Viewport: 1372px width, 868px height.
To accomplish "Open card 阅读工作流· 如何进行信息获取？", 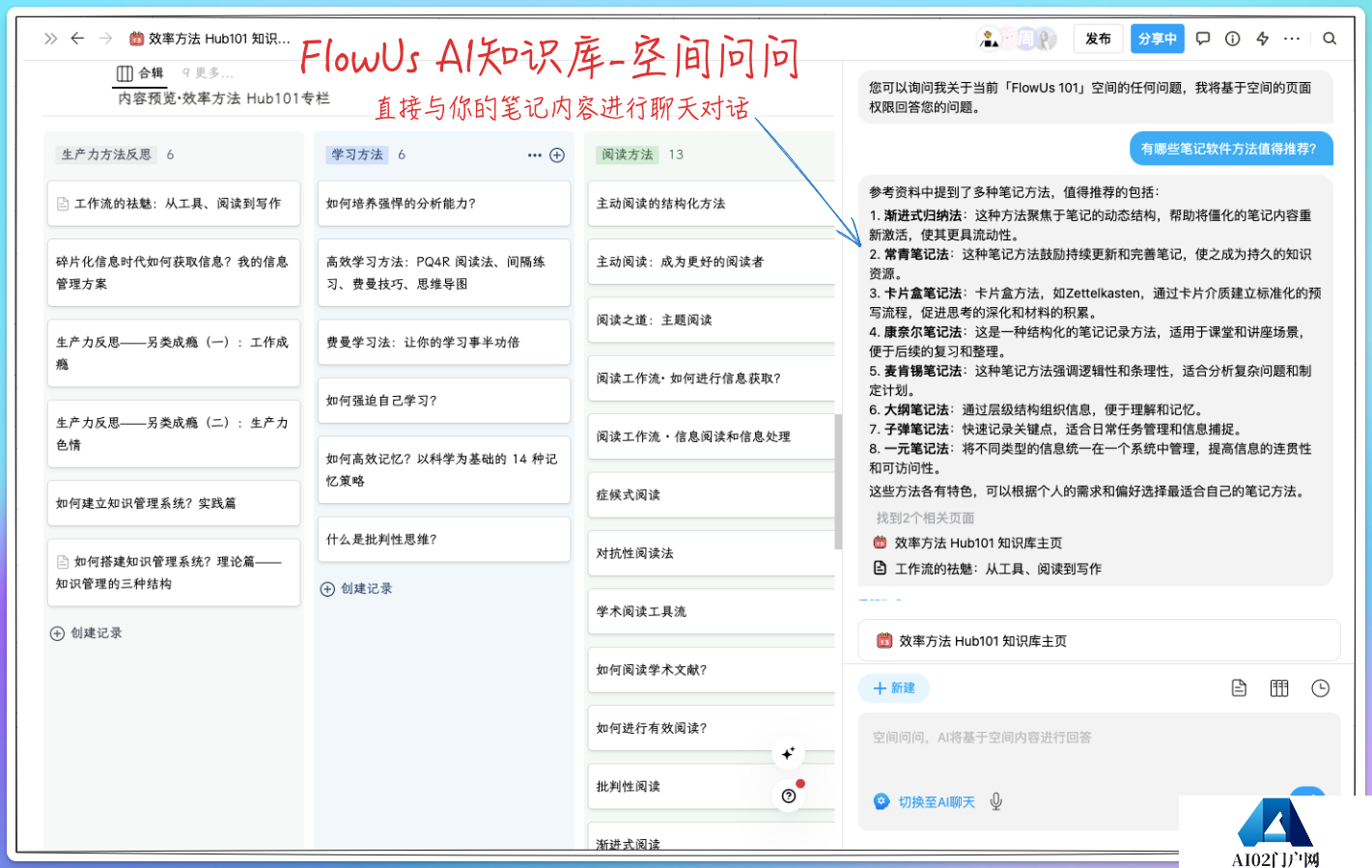I will pos(712,378).
